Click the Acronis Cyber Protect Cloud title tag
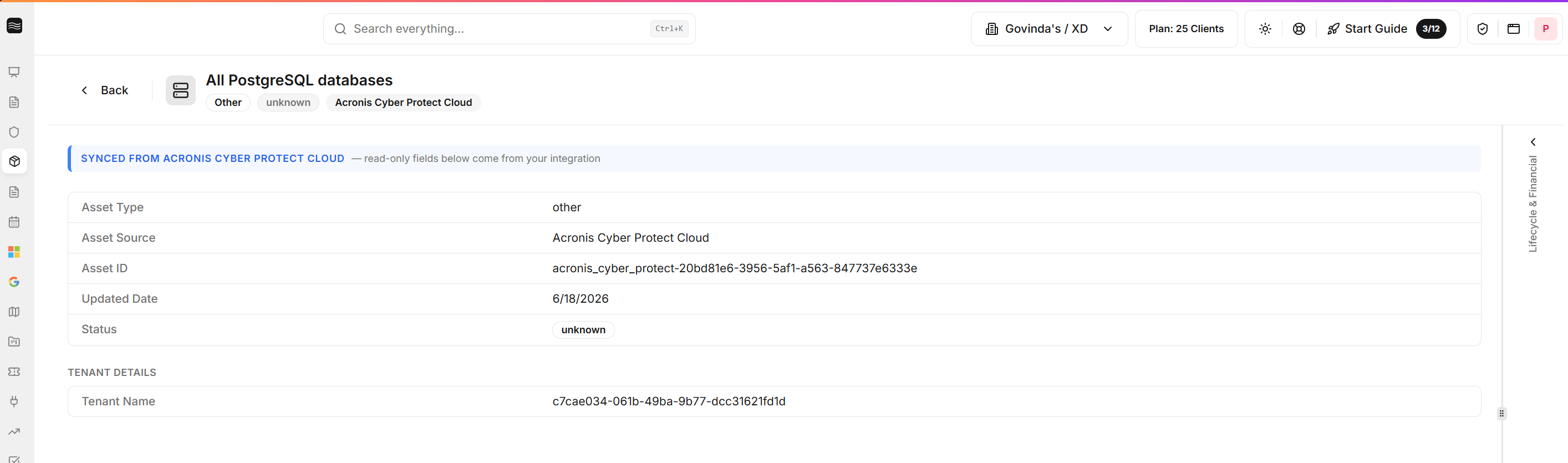This screenshot has width=1568, height=463. (403, 102)
